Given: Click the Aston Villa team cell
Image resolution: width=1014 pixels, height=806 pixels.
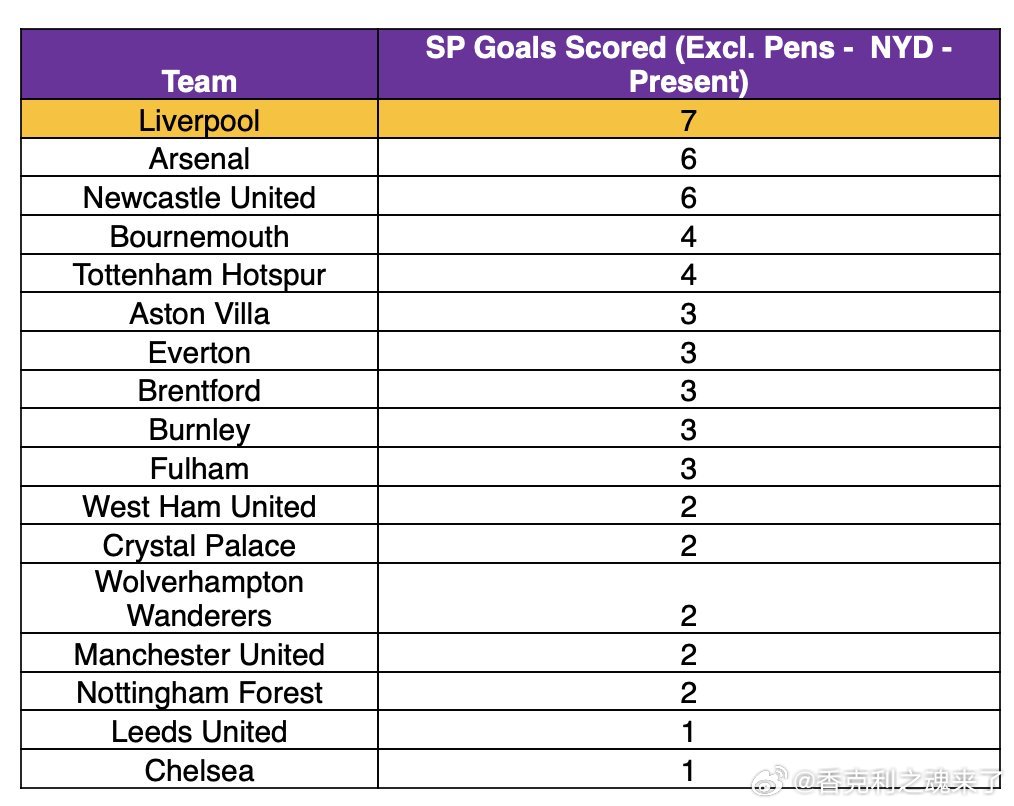Looking at the screenshot, I should (199, 314).
